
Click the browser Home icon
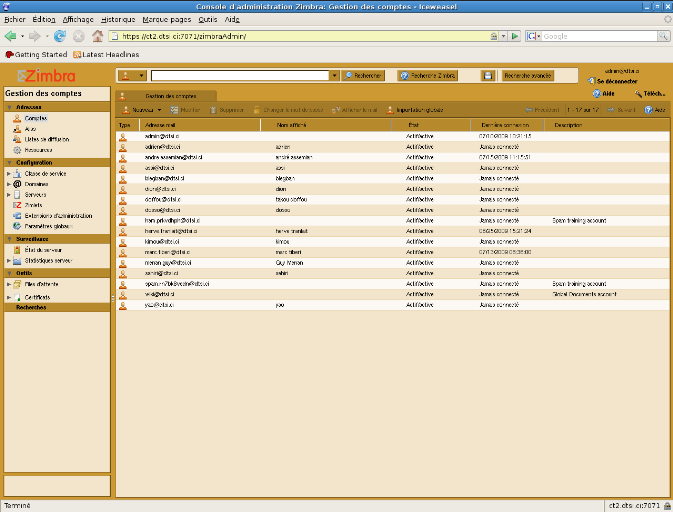(97, 36)
